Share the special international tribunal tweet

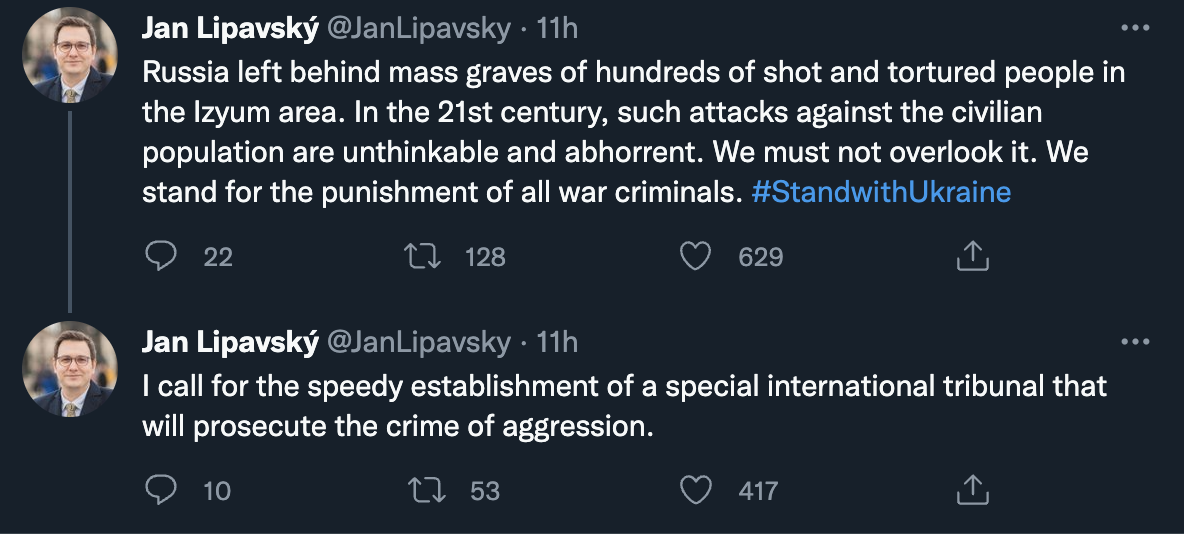click(x=972, y=490)
